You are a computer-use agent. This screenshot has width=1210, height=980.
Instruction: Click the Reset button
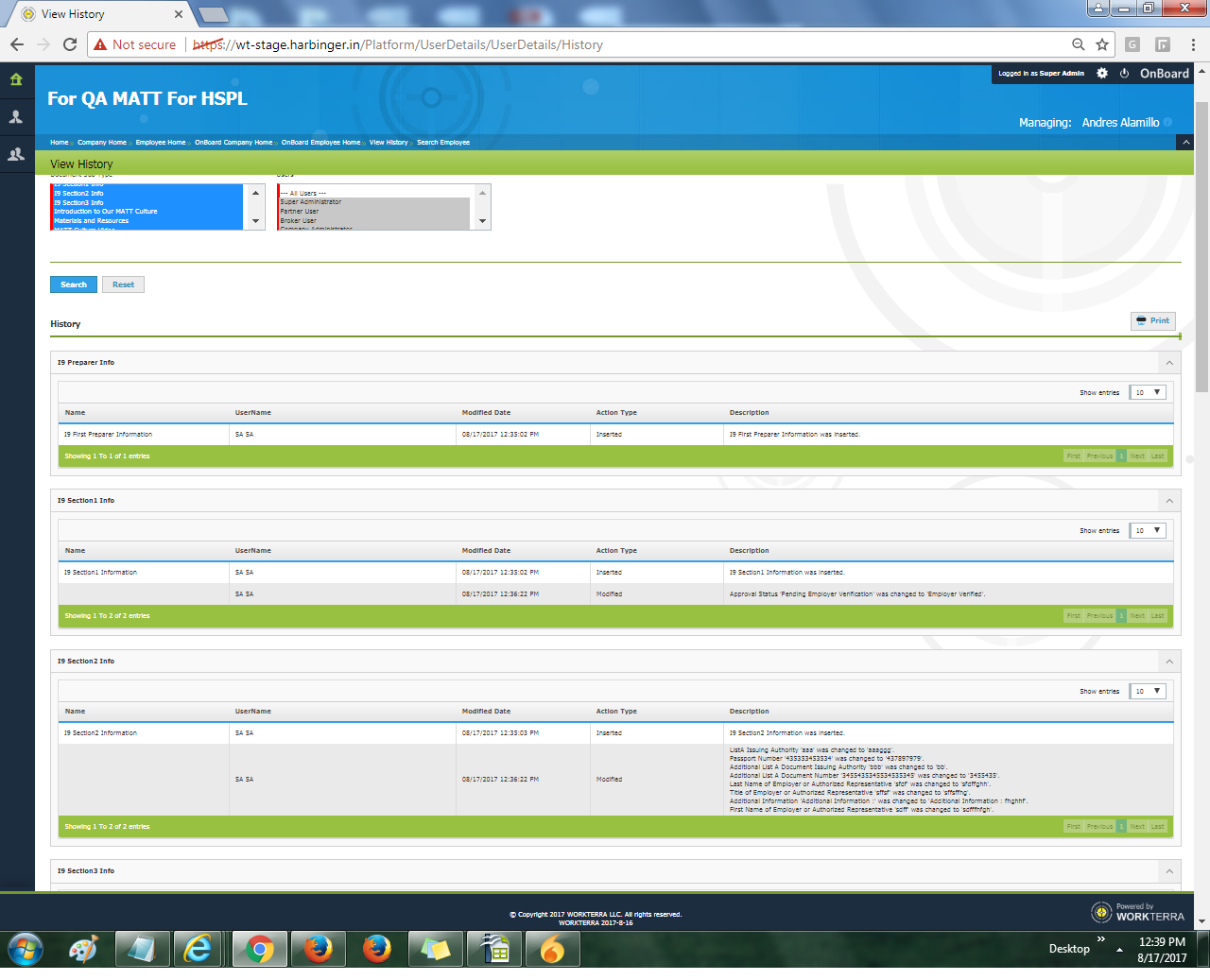(123, 284)
